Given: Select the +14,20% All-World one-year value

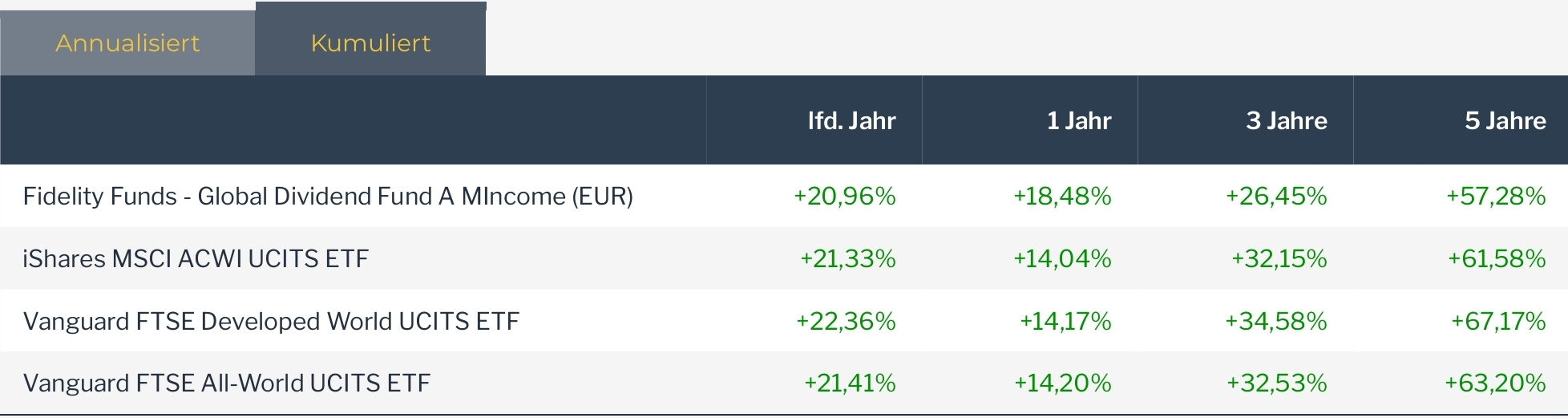Looking at the screenshot, I should [x=1062, y=383].
